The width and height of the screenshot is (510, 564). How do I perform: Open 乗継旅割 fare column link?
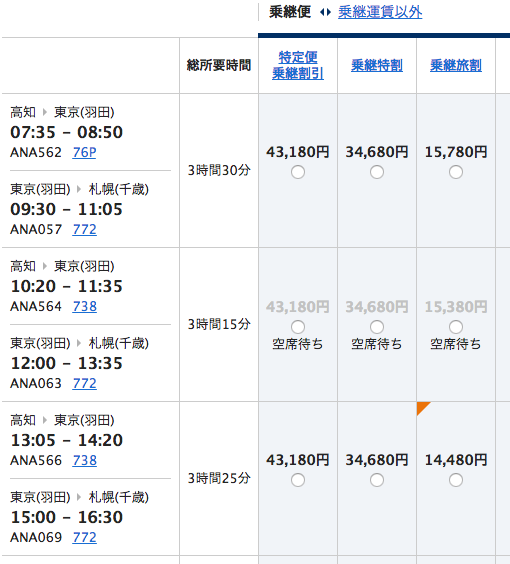456,65
